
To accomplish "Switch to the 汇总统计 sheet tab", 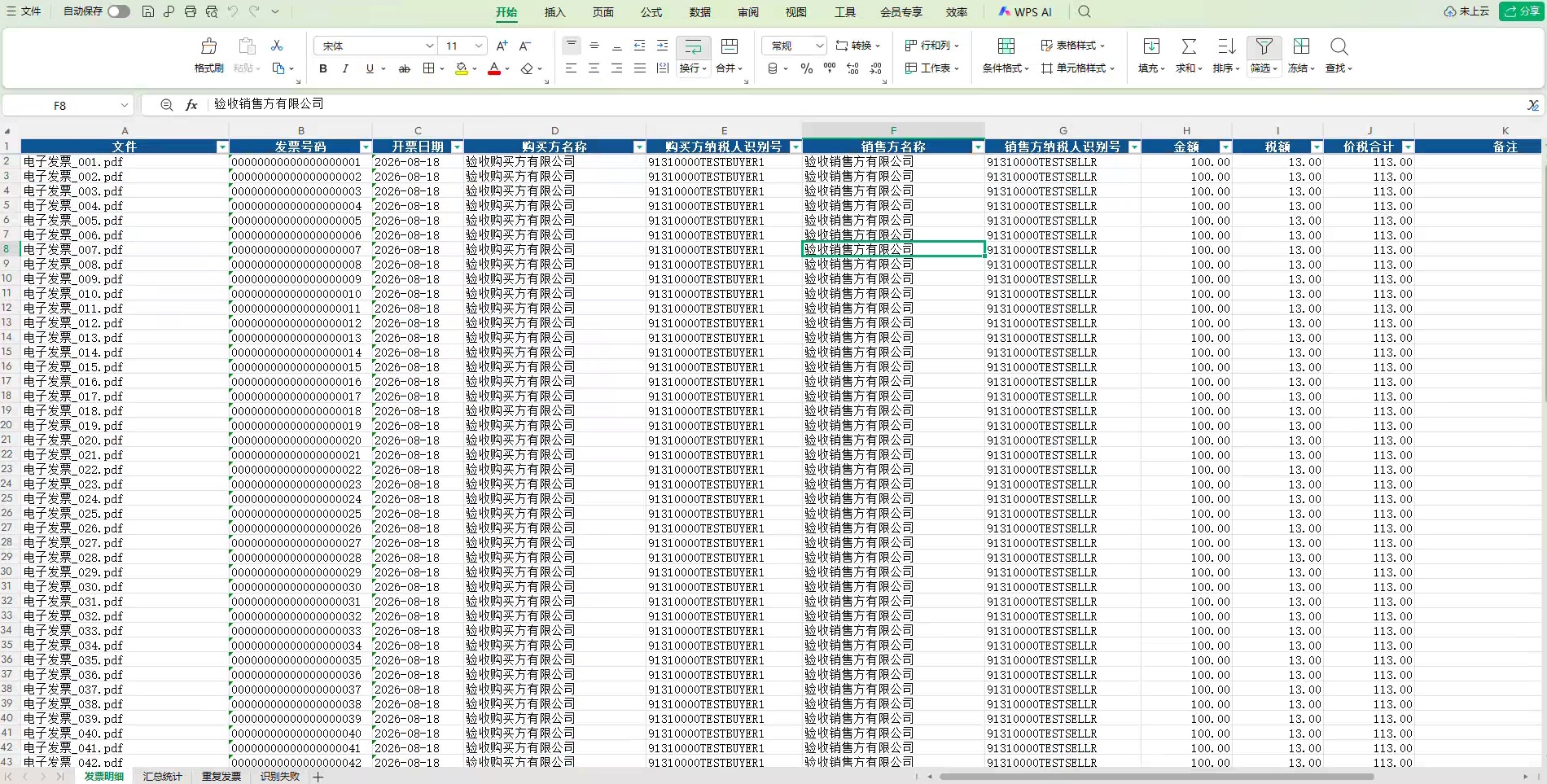I will (x=163, y=777).
